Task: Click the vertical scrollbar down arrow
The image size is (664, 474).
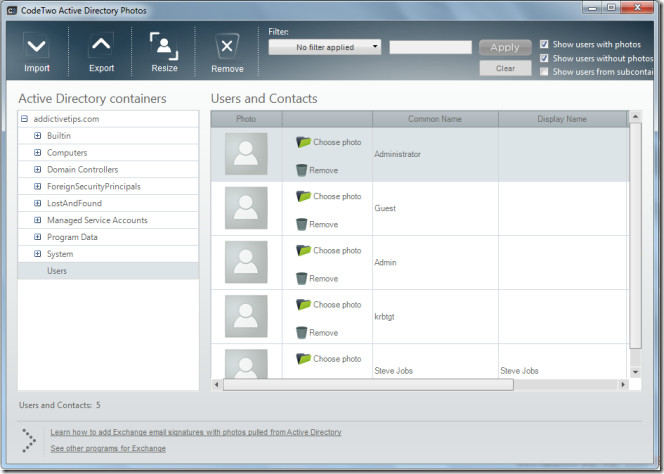Action: coord(635,372)
